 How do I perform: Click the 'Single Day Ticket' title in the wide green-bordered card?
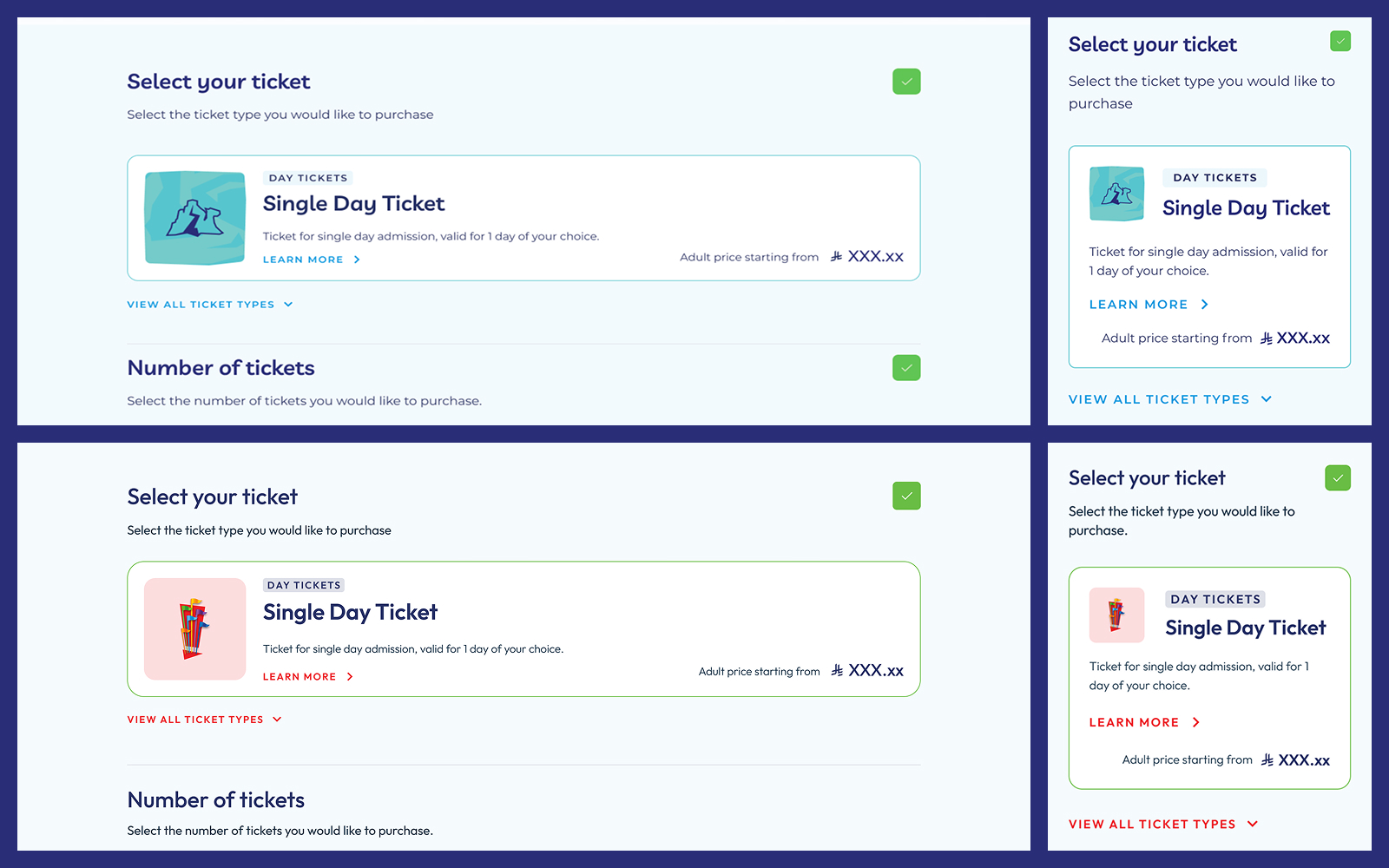click(x=350, y=612)
